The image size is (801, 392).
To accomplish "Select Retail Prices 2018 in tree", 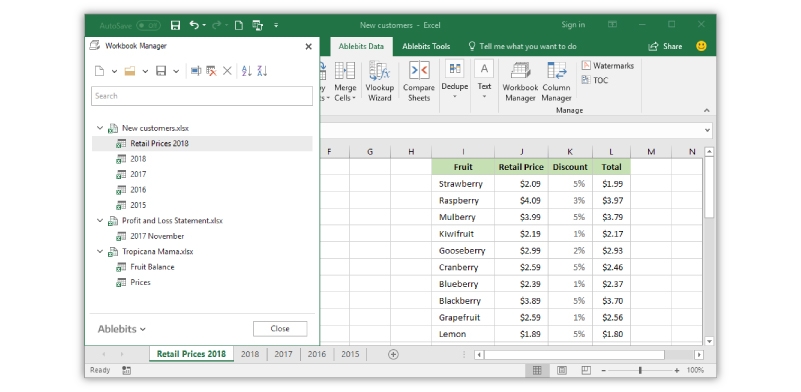I will [202, 144].
